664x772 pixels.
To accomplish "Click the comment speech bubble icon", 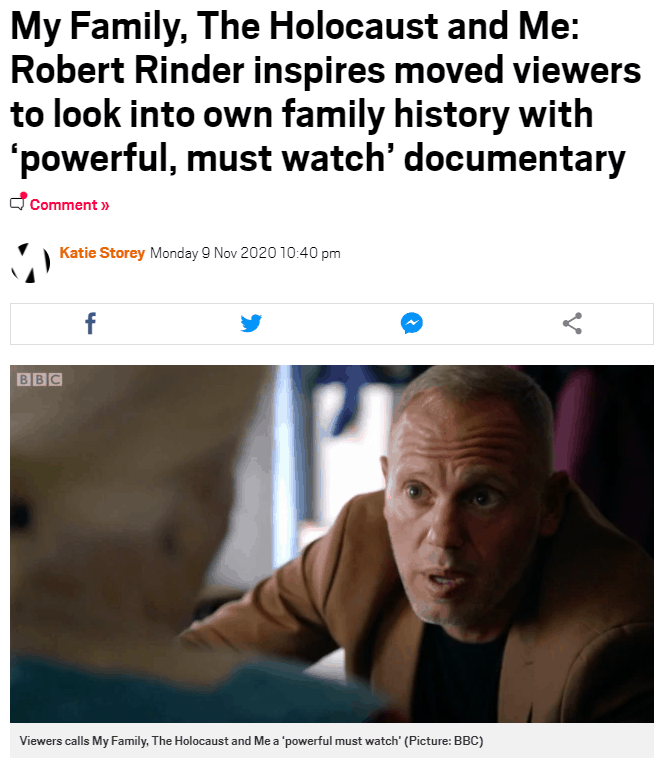I will coord(17,203).
